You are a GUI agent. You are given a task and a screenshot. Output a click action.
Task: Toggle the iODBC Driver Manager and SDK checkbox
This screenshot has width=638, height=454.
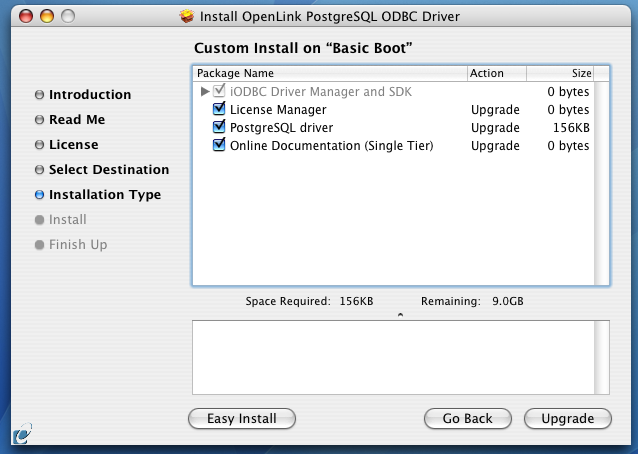[219, 91]
